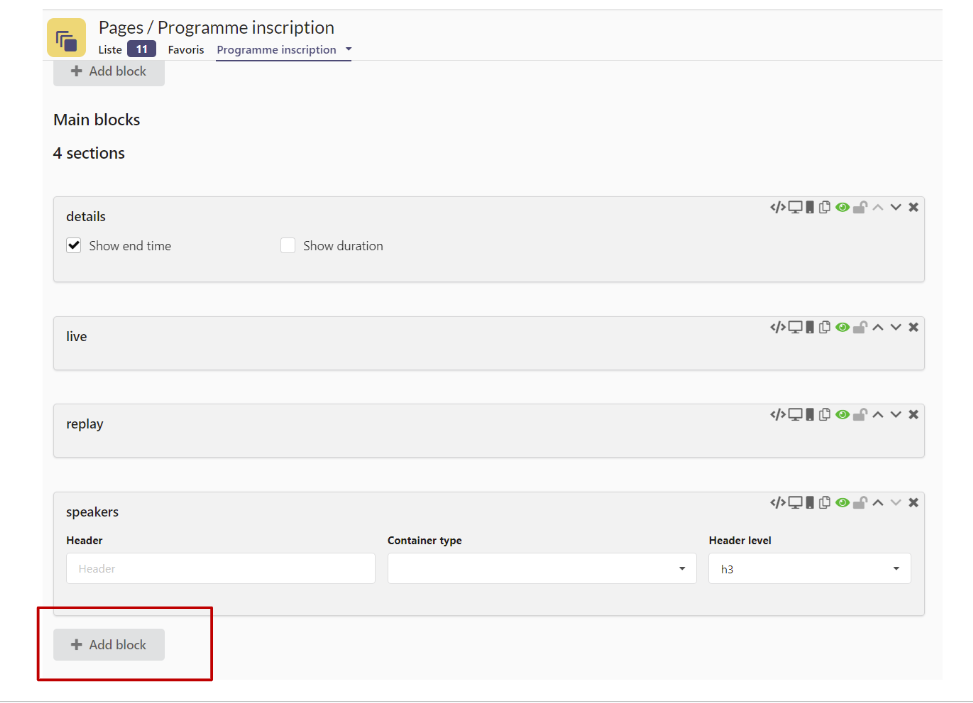This screenshot has height=703, width=973.
Task: Open code view for the details block
Action: pos(777,207)
